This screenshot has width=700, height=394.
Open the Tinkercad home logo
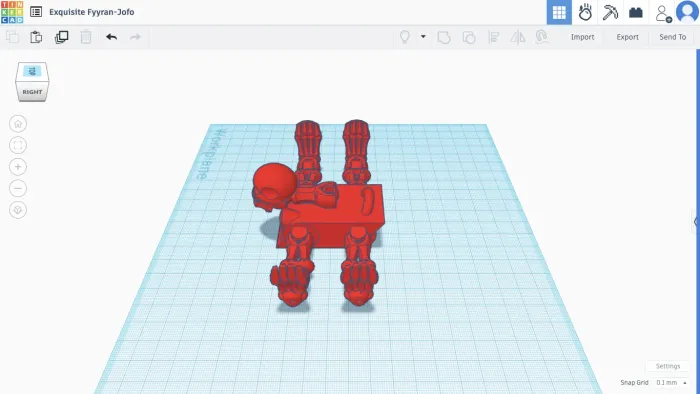pos(12,12)
